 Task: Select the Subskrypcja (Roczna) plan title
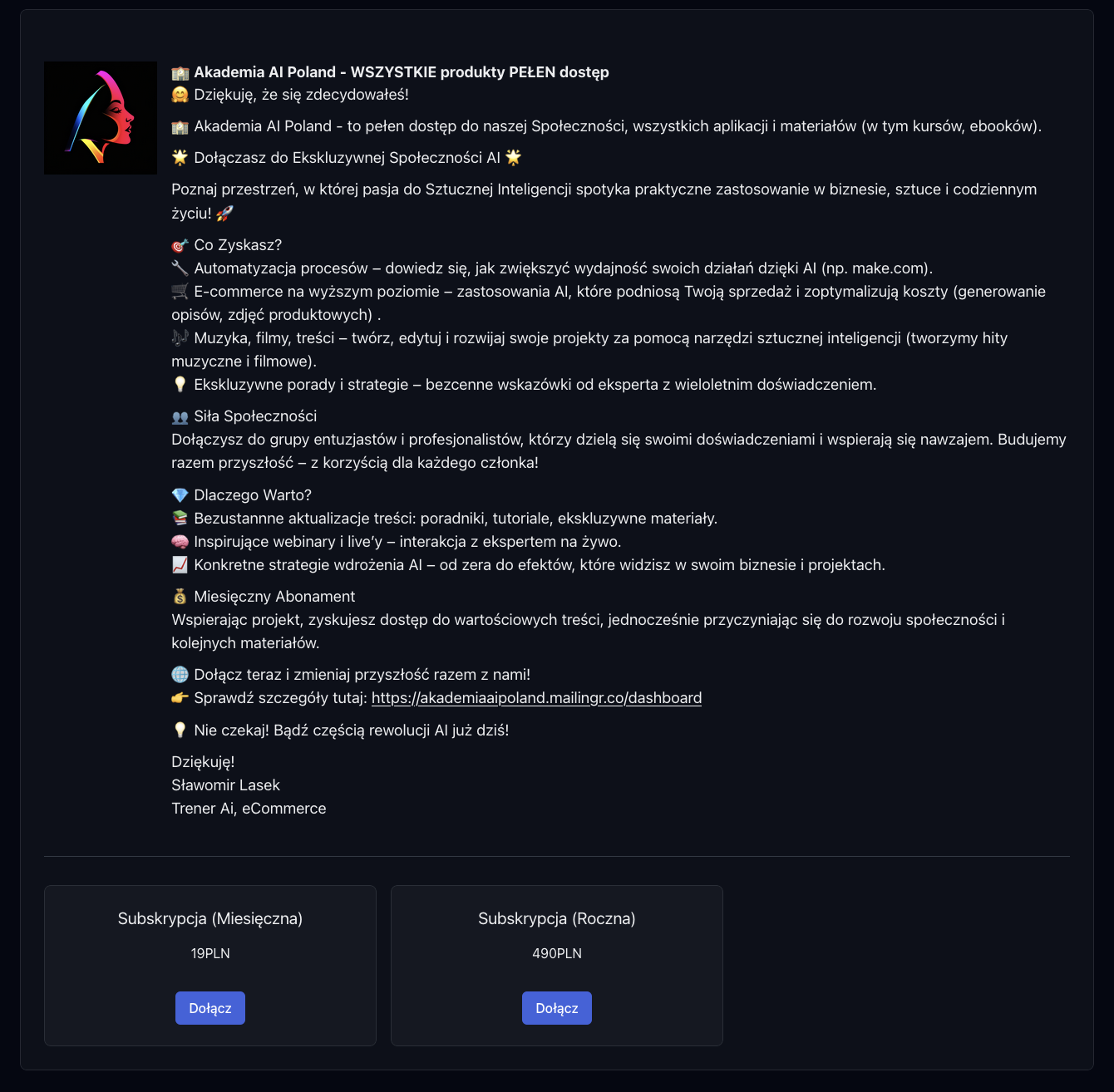pyautogui.click(x=557, y=918)
